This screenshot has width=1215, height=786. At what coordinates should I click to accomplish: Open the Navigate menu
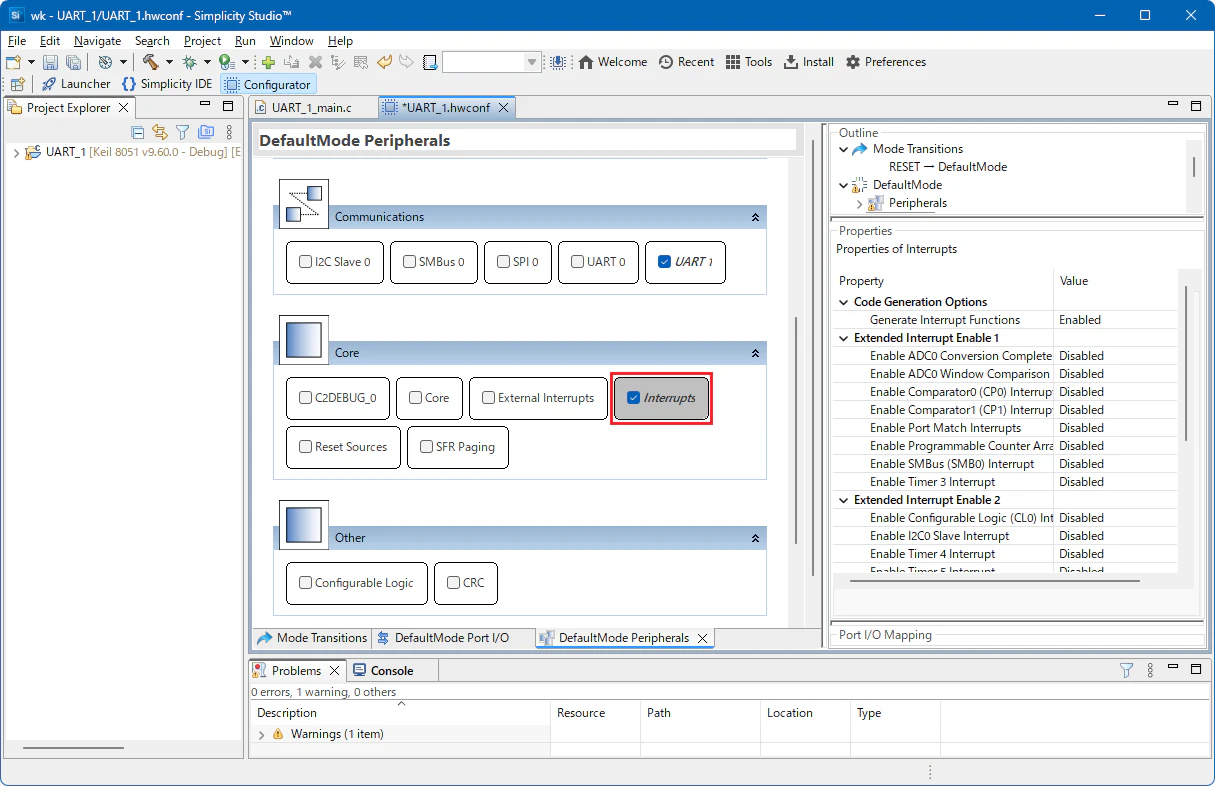[x=97, y=41]
